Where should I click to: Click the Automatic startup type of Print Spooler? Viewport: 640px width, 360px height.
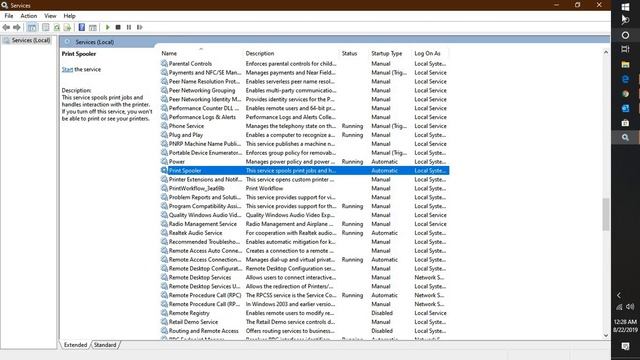click(x=384, y=171)
